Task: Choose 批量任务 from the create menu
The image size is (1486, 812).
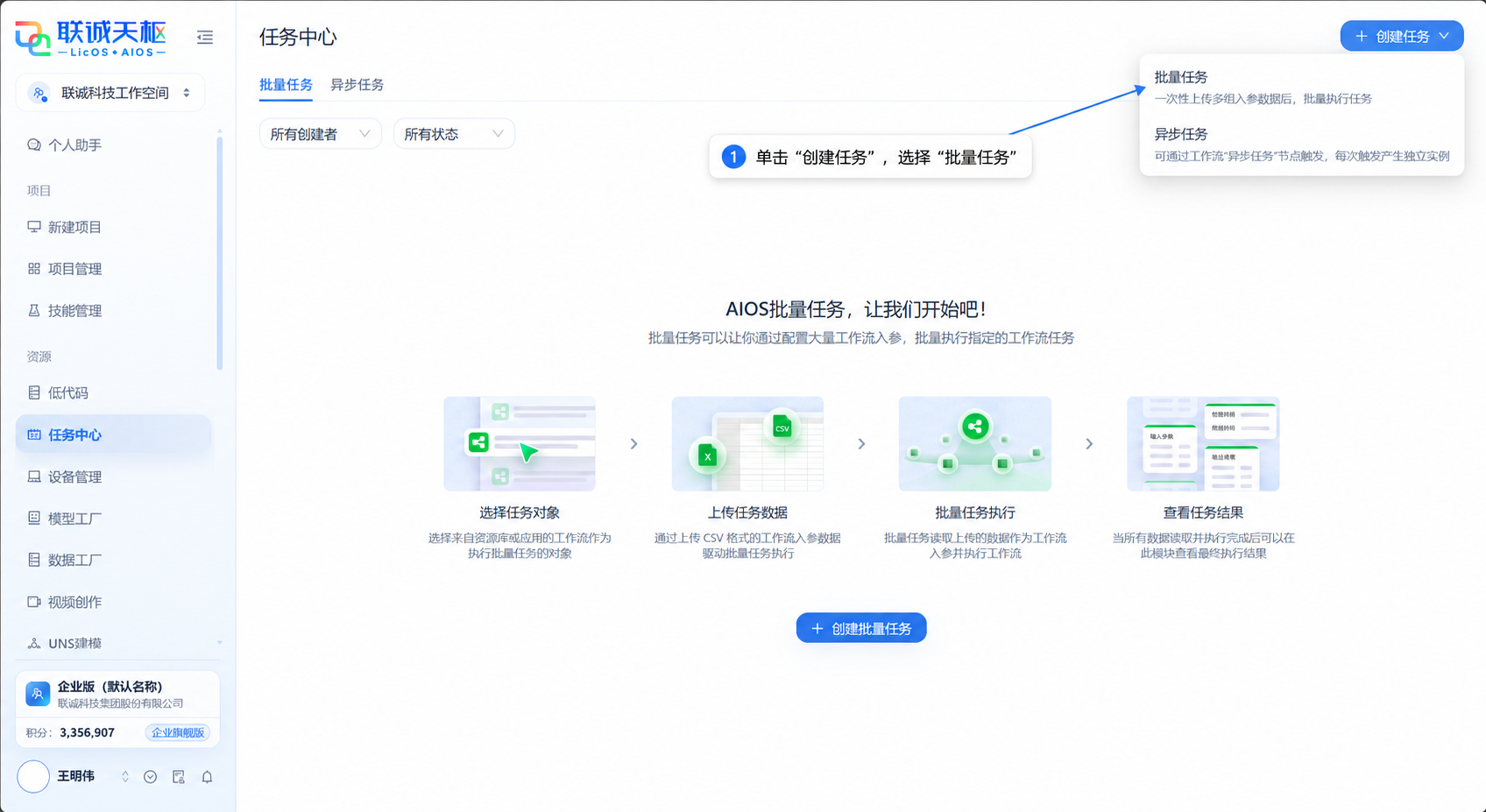Action: 1302,87
